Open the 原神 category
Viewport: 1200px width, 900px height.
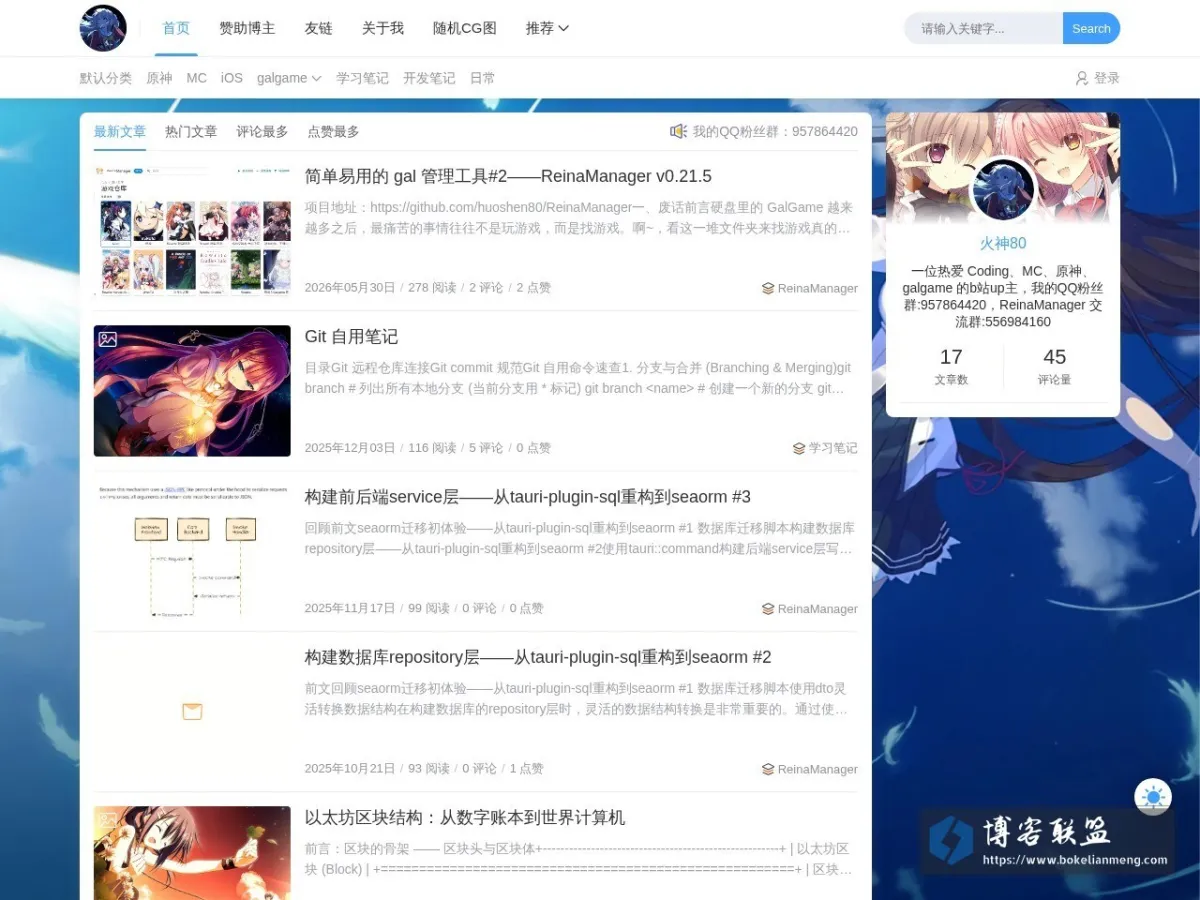[159, 78]
